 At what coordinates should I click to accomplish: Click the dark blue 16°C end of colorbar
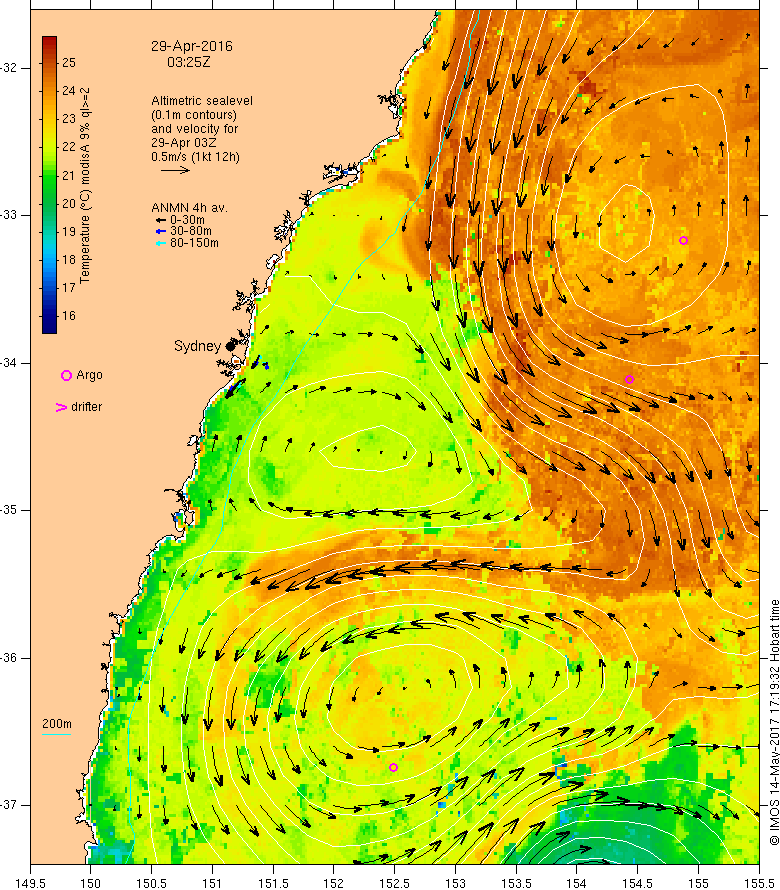[49, 325]
